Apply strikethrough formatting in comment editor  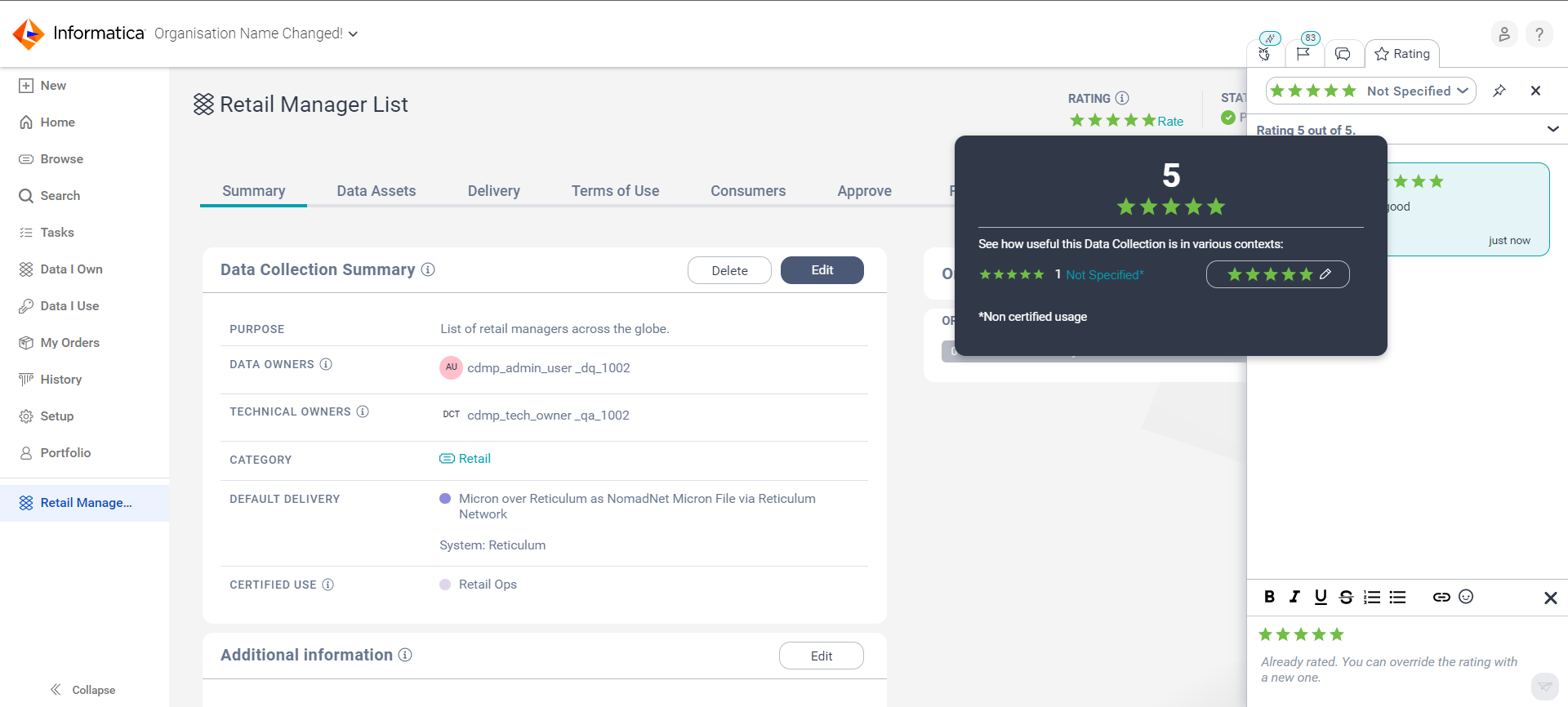click(x=1346, y=597)
